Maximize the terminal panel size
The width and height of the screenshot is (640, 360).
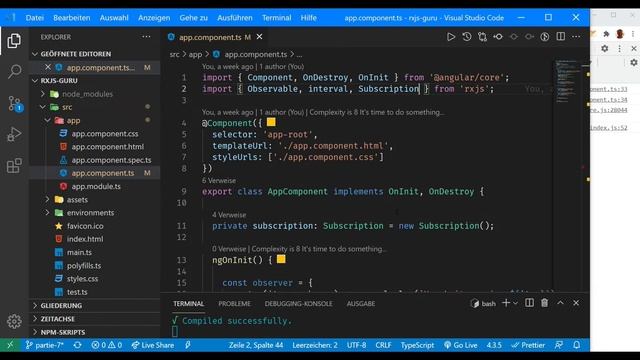[560, 303]
